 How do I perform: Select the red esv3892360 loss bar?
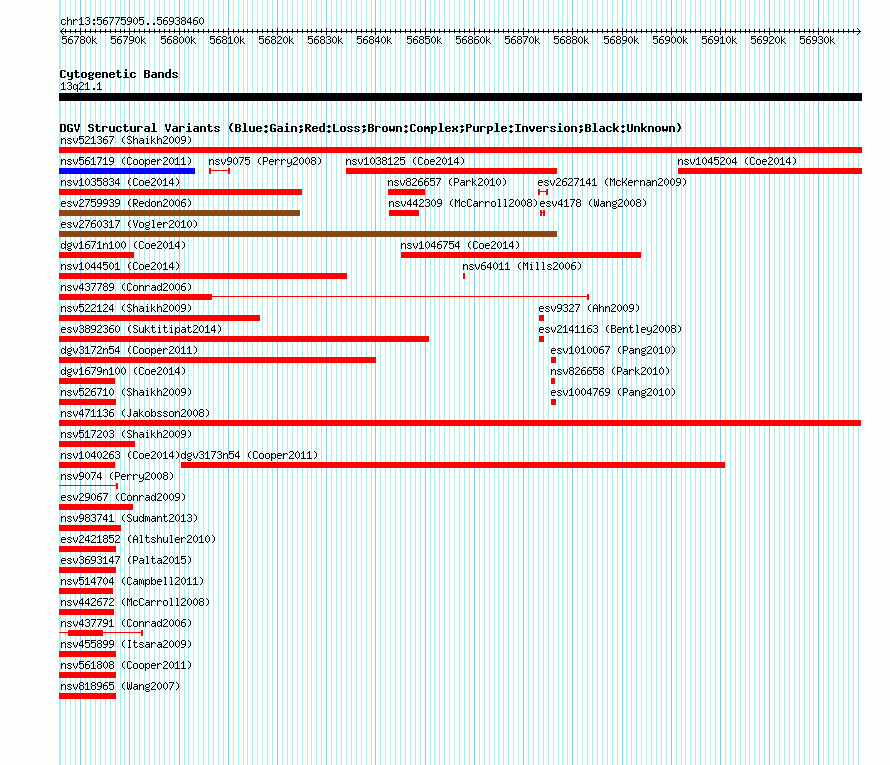(x=244, y=339)
